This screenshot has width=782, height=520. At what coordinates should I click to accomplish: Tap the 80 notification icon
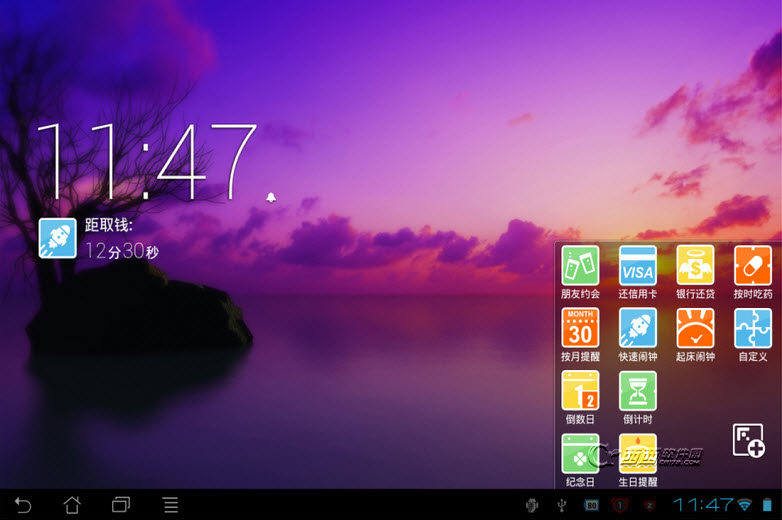tap(591, 506)
